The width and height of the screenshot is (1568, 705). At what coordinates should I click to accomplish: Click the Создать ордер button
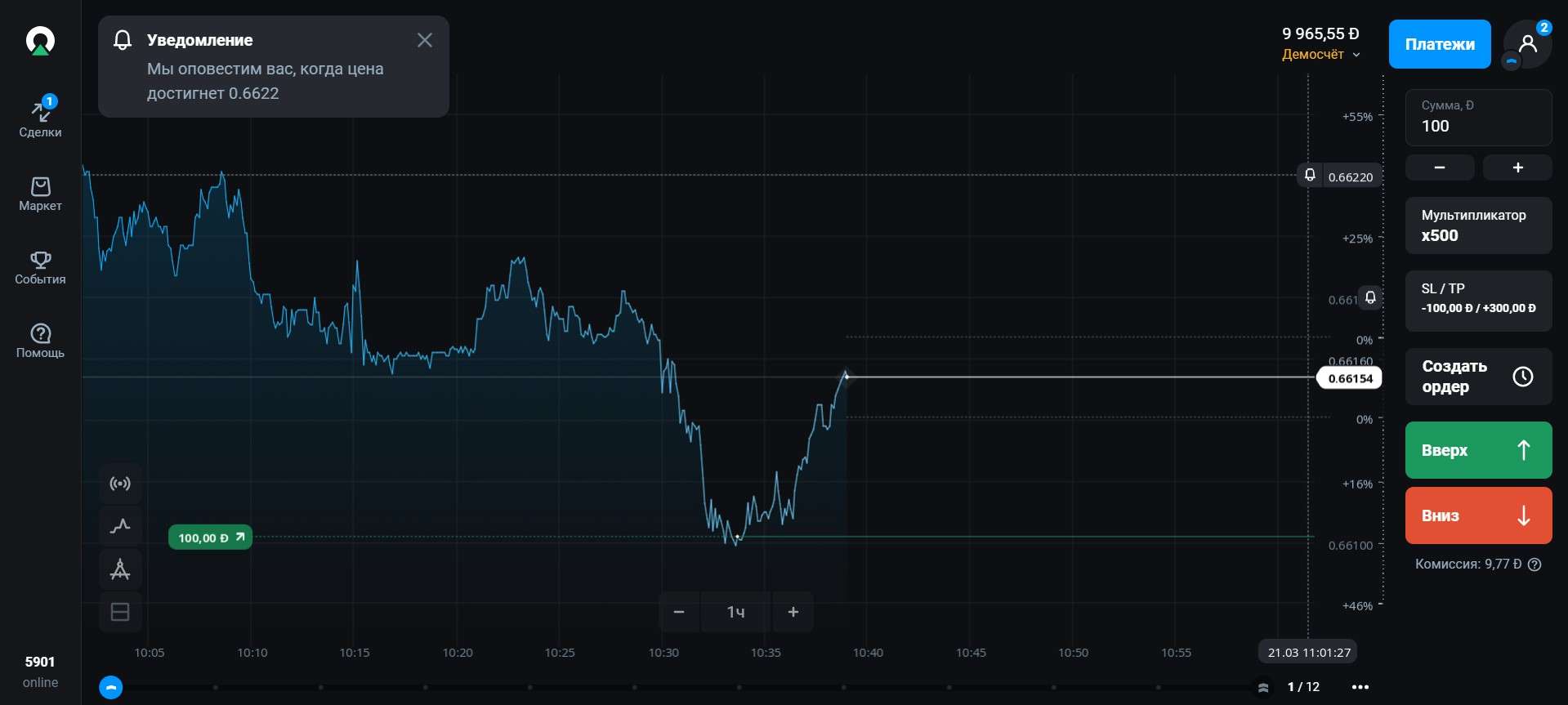click(1478, 377)
